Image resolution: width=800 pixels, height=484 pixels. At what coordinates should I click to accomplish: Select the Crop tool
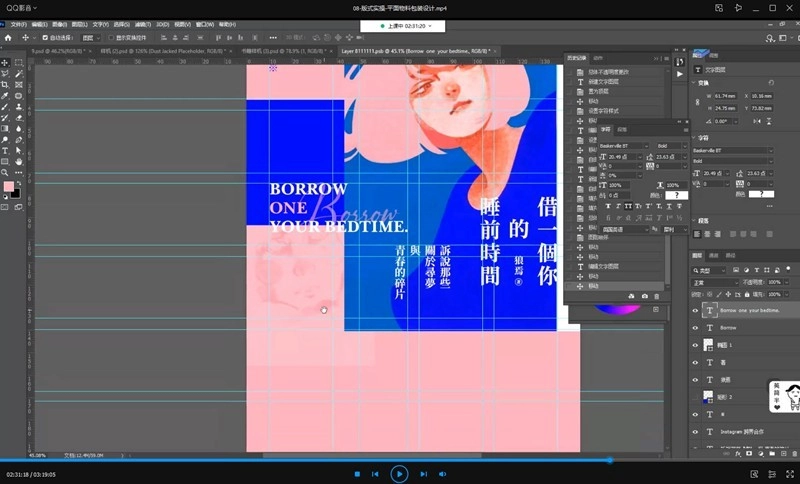(5, 84)
